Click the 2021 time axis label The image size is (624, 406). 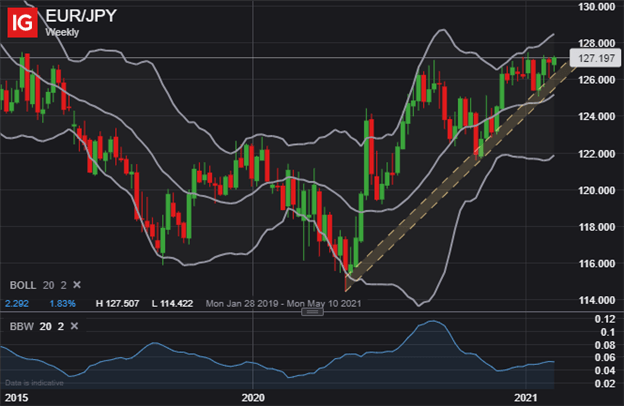coord(526,398)
